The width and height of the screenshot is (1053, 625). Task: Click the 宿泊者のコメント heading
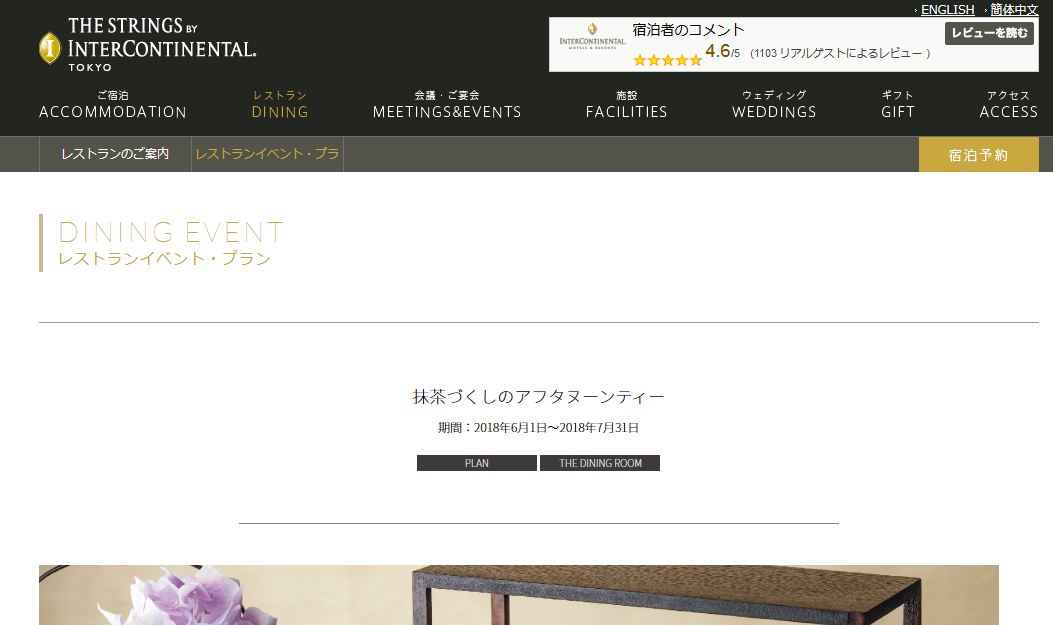tap(688, 30)
